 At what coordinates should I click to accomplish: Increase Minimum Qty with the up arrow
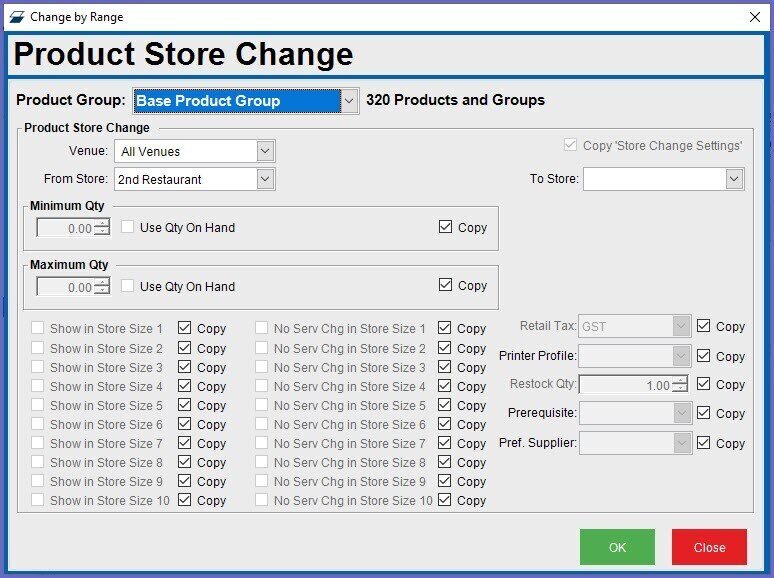pos(101,223)
